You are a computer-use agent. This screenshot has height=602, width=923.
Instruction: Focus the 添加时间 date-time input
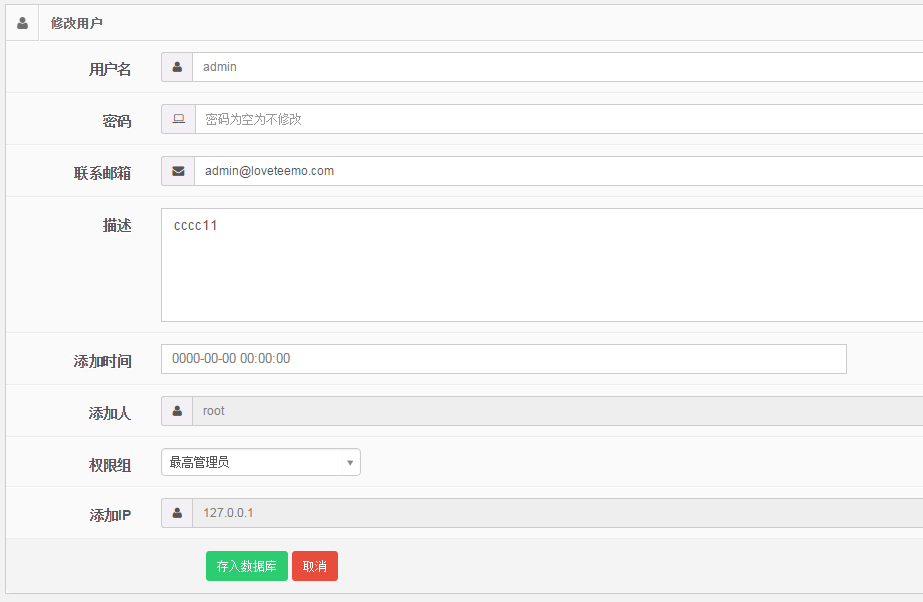(x=503, y=359)
